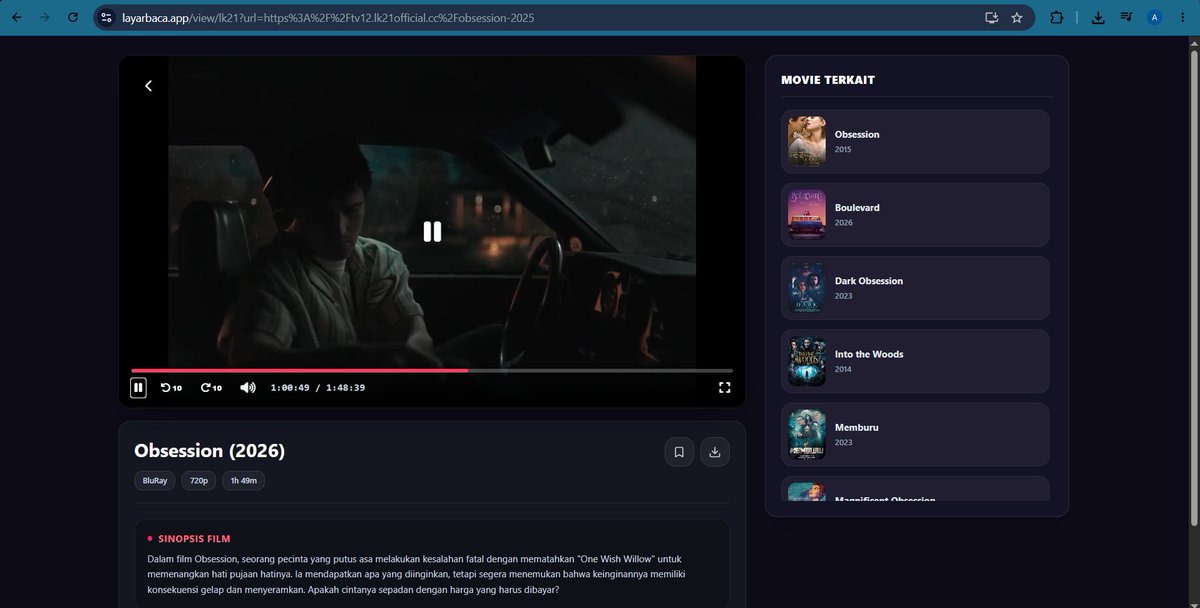Skip forward 10 seconds
The height and width of the screenshot is (608, 1200).
point(211,387)
